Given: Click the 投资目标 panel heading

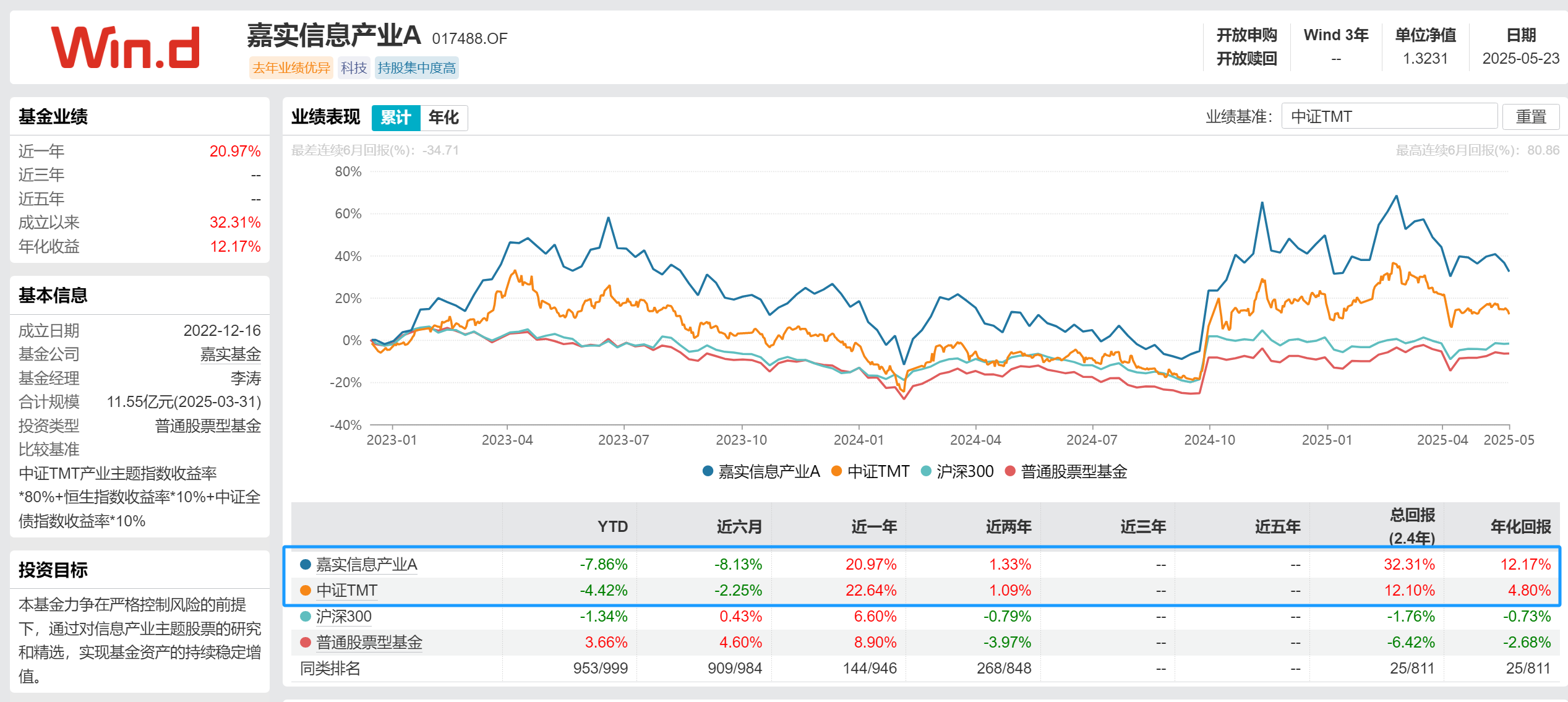Looking at the screenshot, I should pyautogui.click(x=53, y=570).
